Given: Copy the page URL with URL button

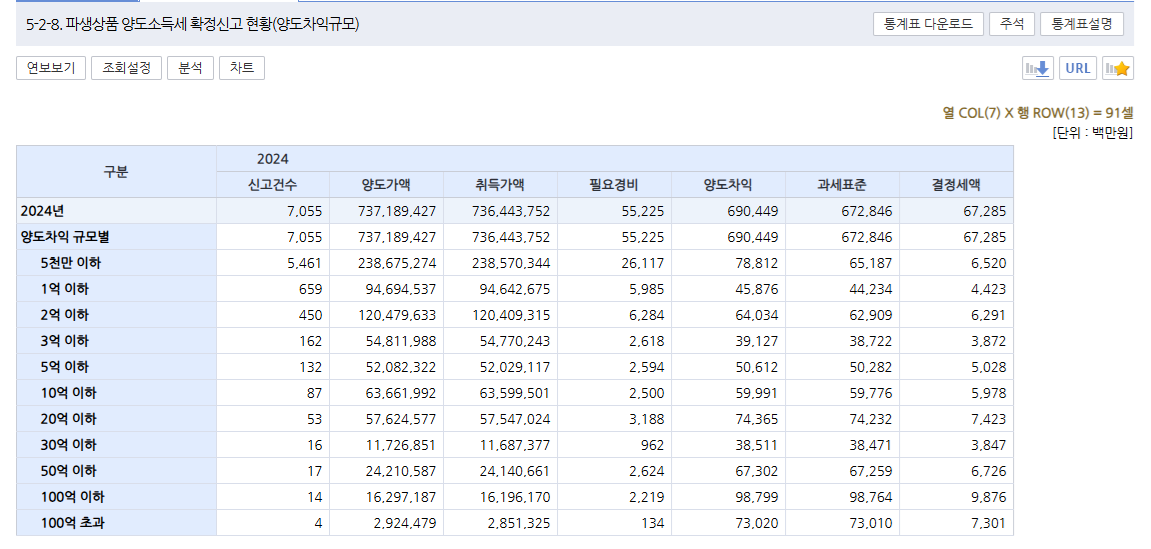Looking at the screenshot, I should coord(1078,68).
